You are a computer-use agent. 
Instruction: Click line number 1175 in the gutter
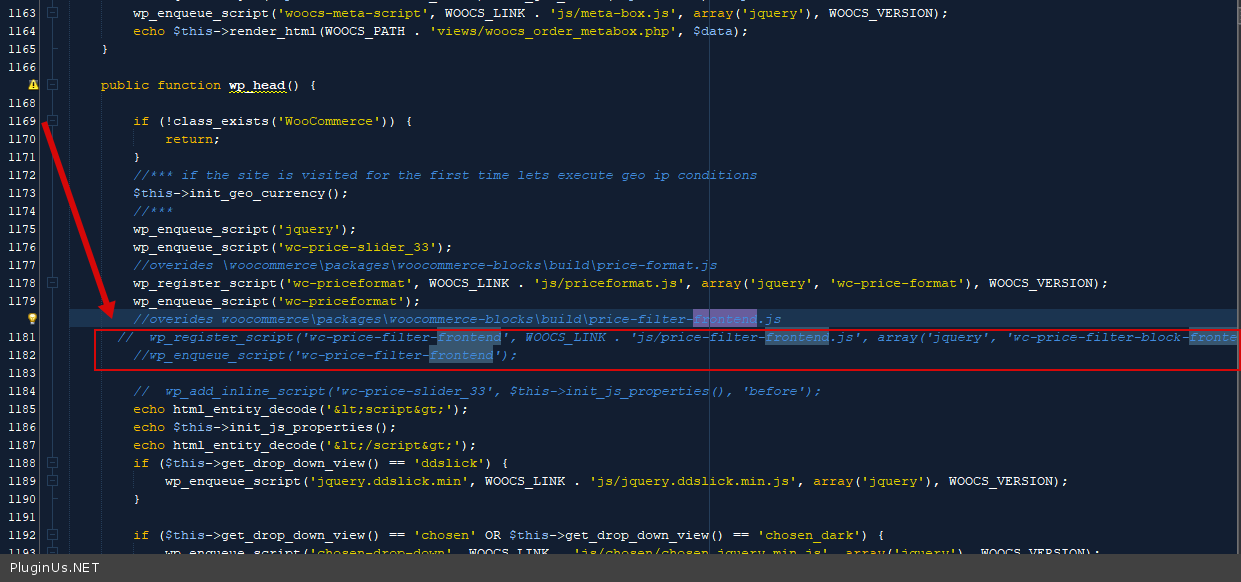[x=20, y=229]
